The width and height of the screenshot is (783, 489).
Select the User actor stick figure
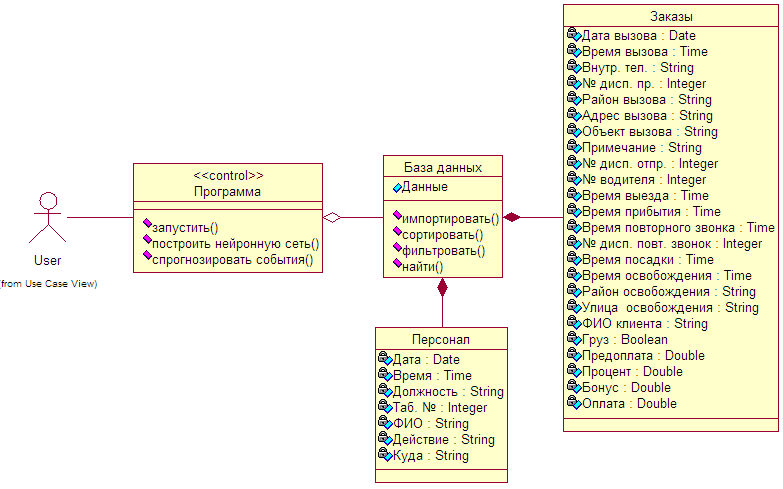click(47, 217)
